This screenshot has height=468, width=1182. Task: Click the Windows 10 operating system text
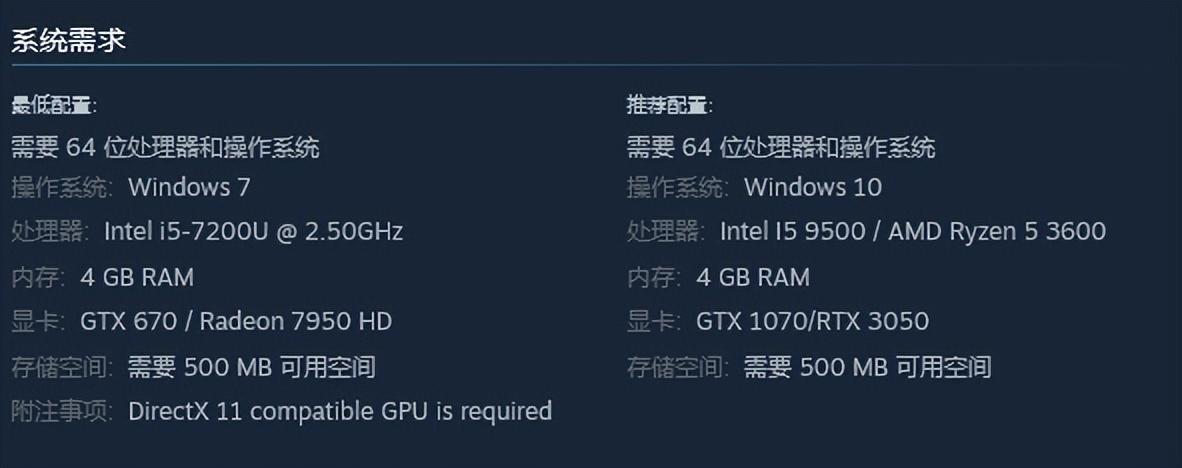(813, 187)
